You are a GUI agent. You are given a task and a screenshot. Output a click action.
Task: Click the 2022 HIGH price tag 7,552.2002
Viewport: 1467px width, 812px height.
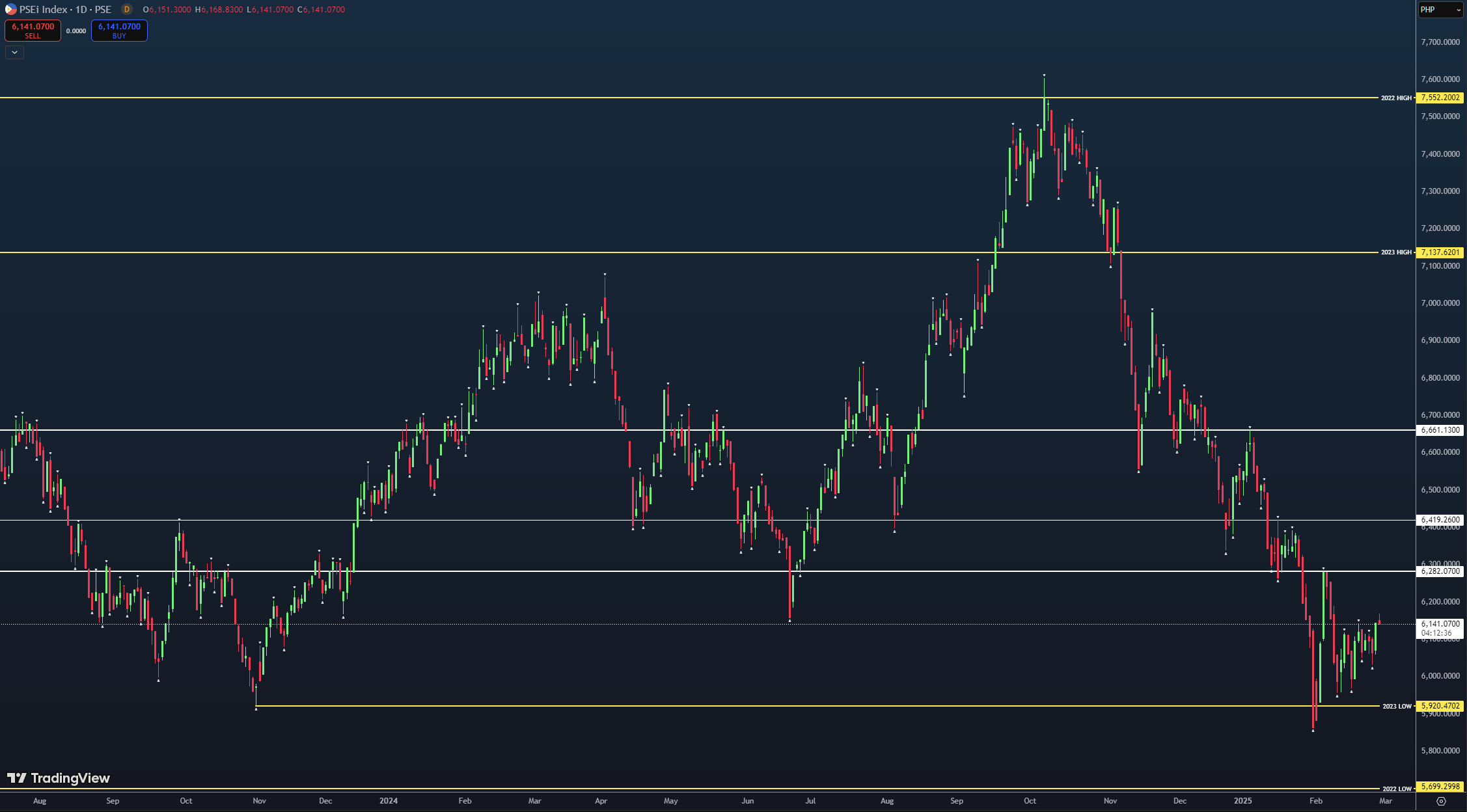click(1440, 98)
